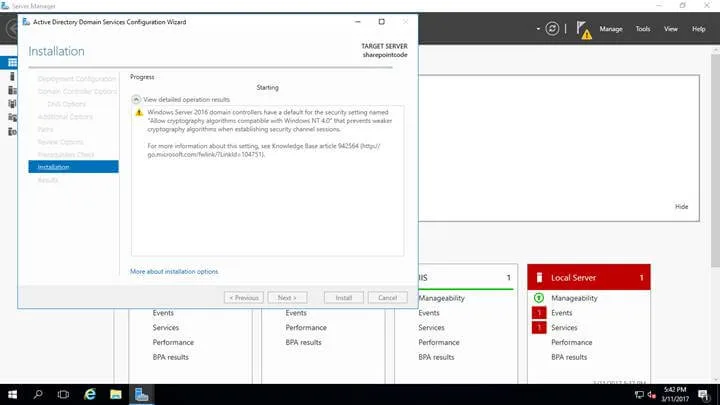Click the red Services alert badge
Image resolution: width=720 pixels, height=405 pixels.
tap(539, 327)
